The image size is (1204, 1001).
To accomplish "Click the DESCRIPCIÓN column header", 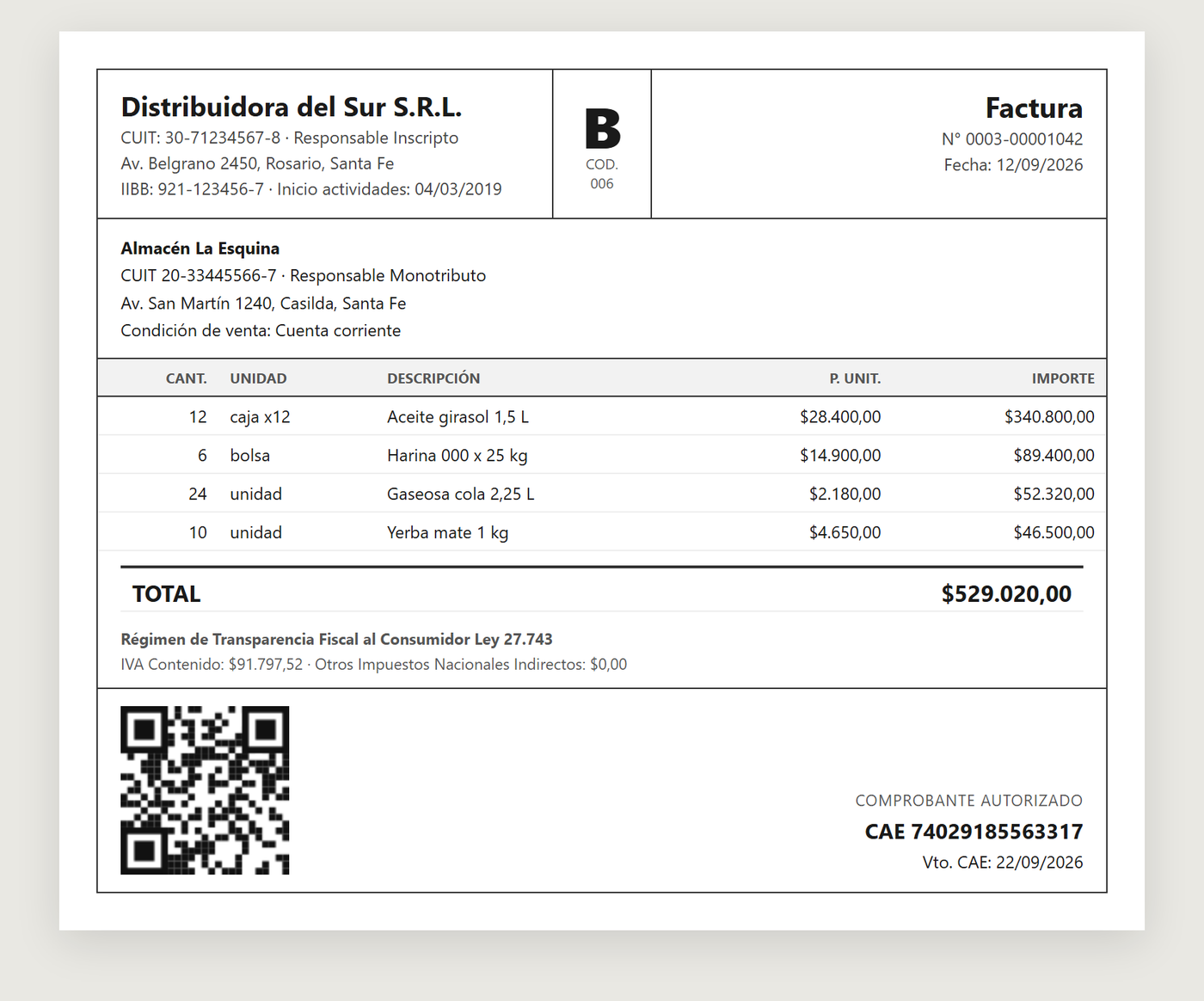I will 433,378.
